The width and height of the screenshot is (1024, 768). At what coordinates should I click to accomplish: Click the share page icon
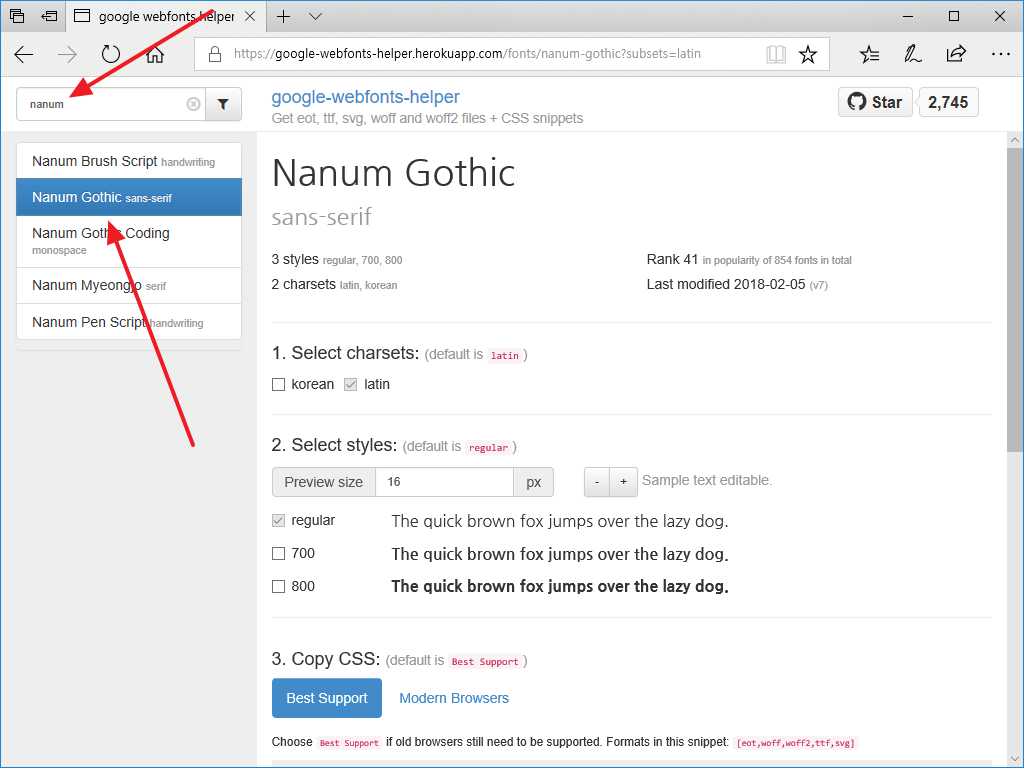956,54
